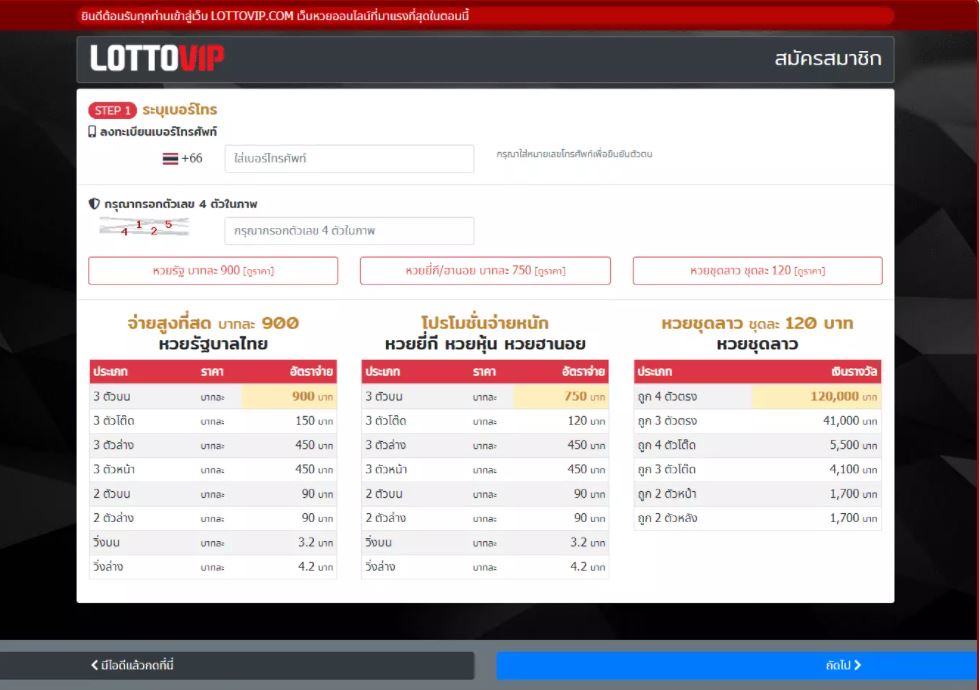Click the ถูก 2 ตัวหลัง row label
The image size is (980, 690).
click(667, 518)
